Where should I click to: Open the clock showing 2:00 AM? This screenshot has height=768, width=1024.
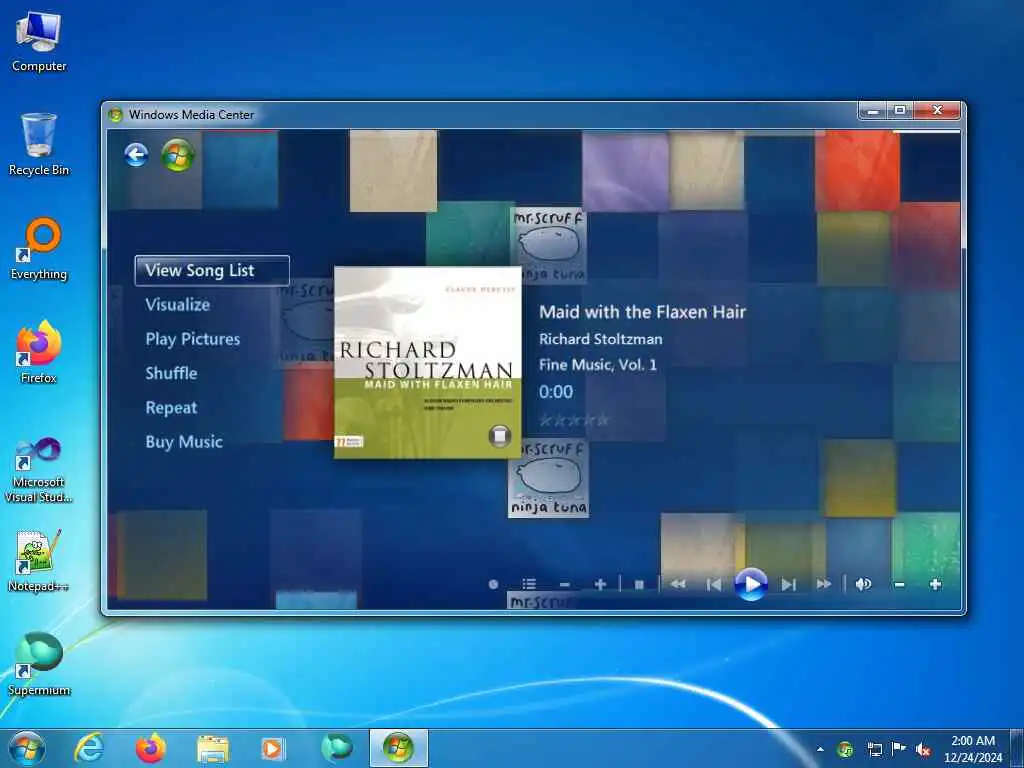973,749
